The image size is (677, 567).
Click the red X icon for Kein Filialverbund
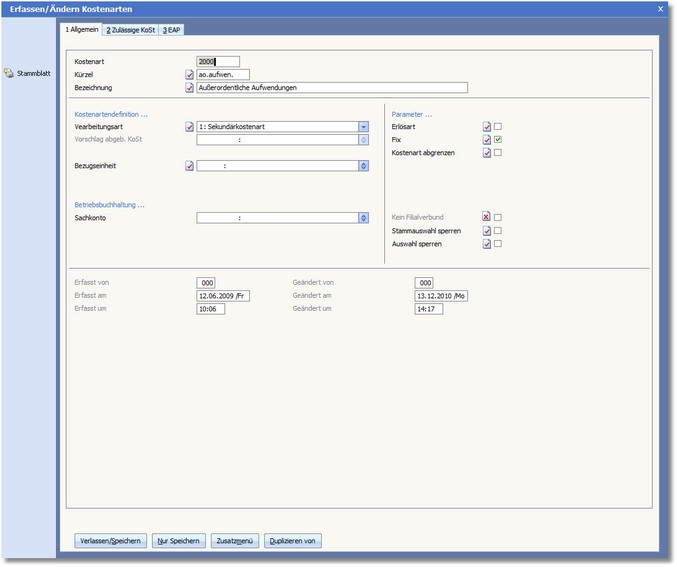point(487,217)
